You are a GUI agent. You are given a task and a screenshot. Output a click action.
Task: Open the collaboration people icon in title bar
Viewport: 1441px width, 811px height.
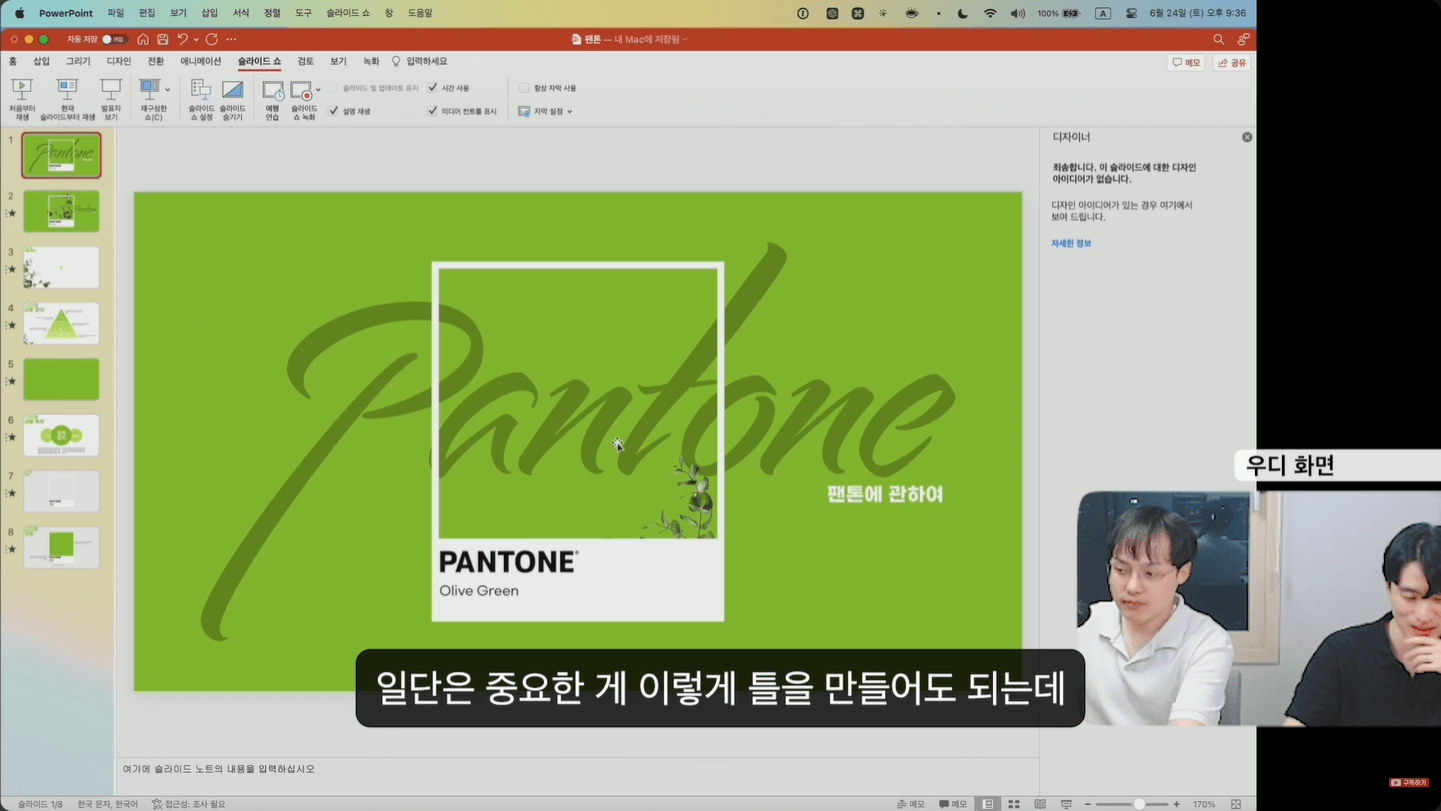coord(1243,39)
